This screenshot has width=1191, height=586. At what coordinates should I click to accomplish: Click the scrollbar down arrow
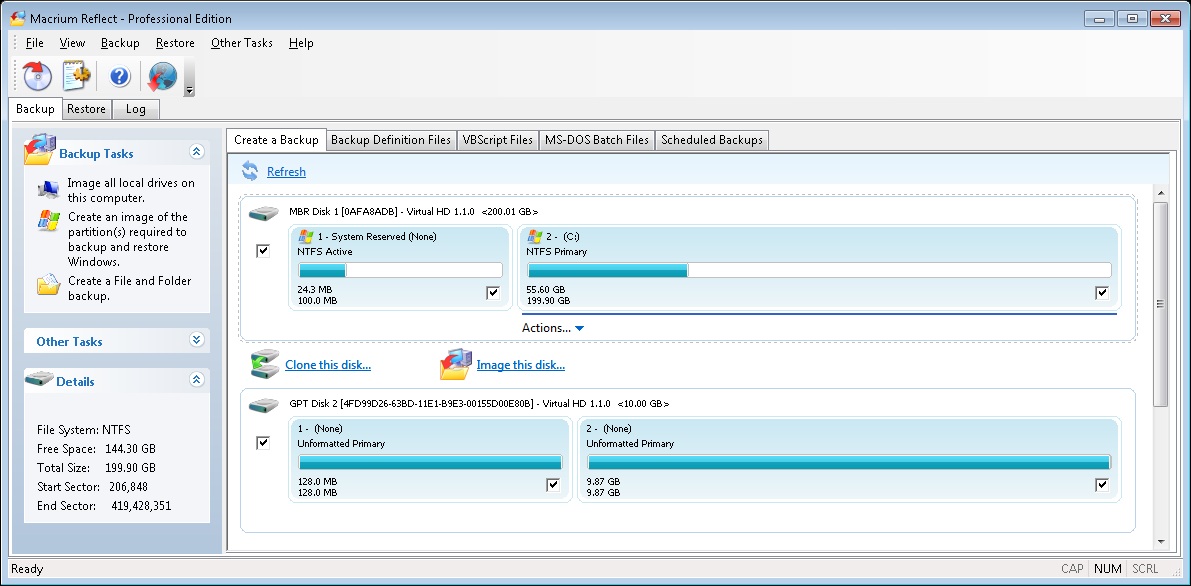(x=1160, y=542)
